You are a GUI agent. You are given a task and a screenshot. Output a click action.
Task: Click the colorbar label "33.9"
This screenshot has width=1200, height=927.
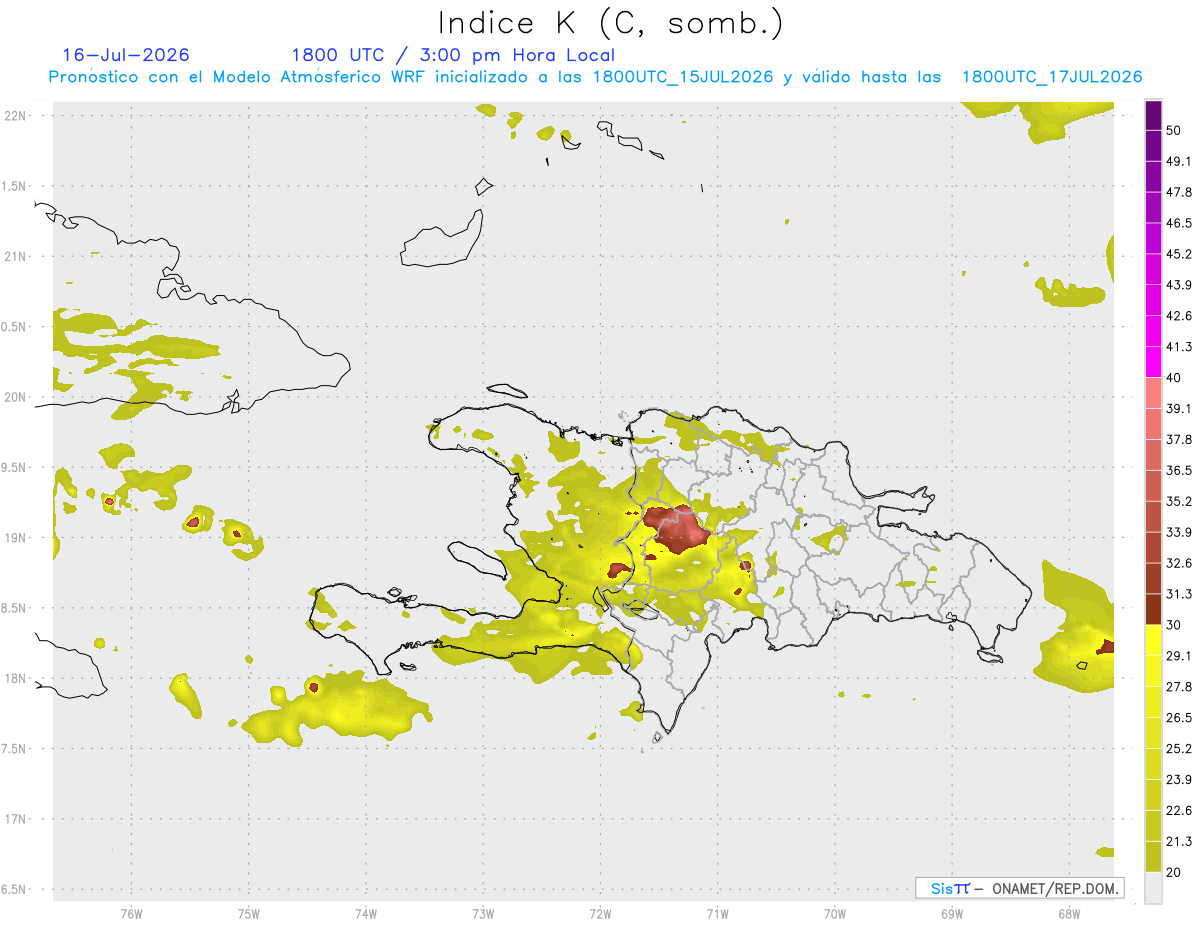[x=1178, y=532]
